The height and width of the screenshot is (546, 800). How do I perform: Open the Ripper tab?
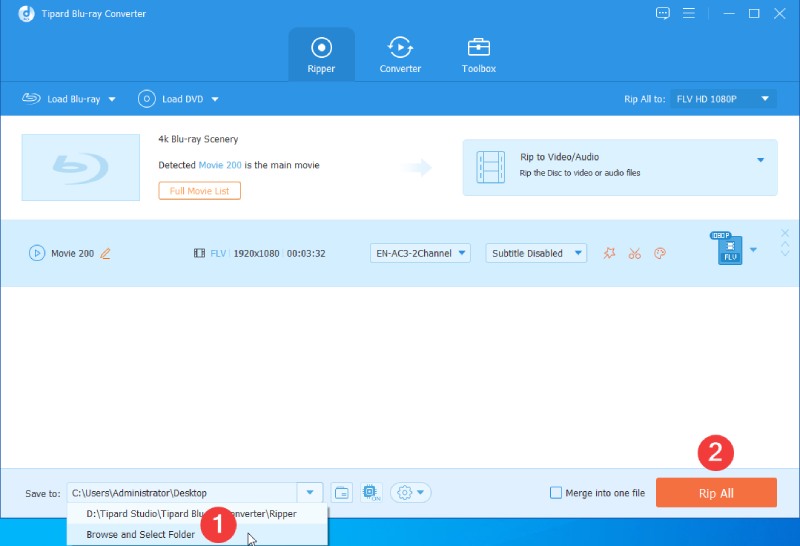pos(321,55)
